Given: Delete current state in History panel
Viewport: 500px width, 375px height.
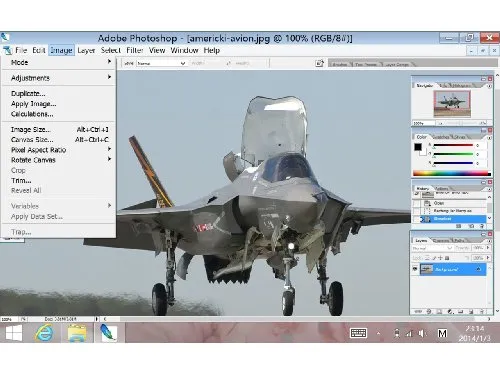Looking at the screenshot, I should coord(482,226).
